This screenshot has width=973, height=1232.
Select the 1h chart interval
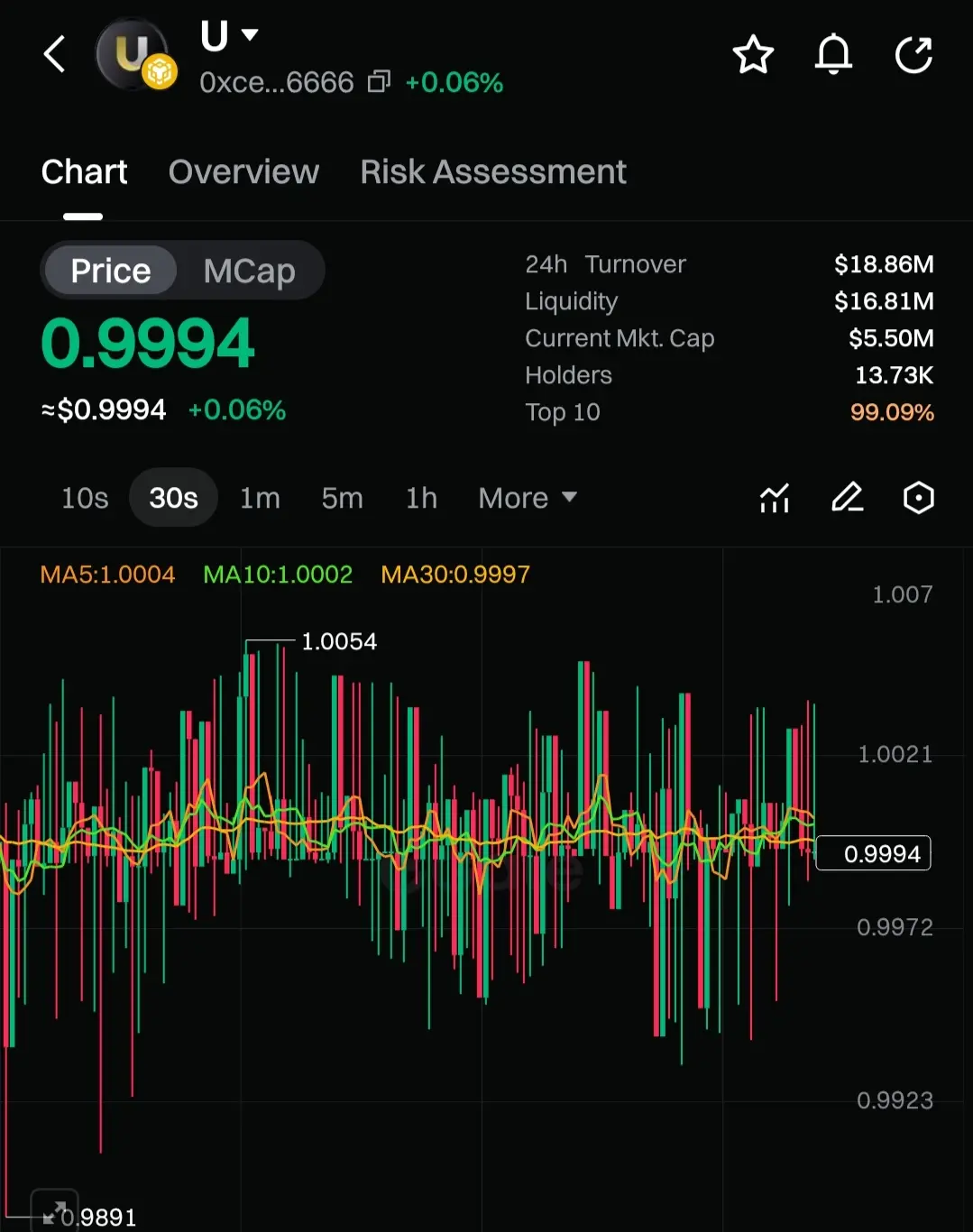[x=421, y=498]
